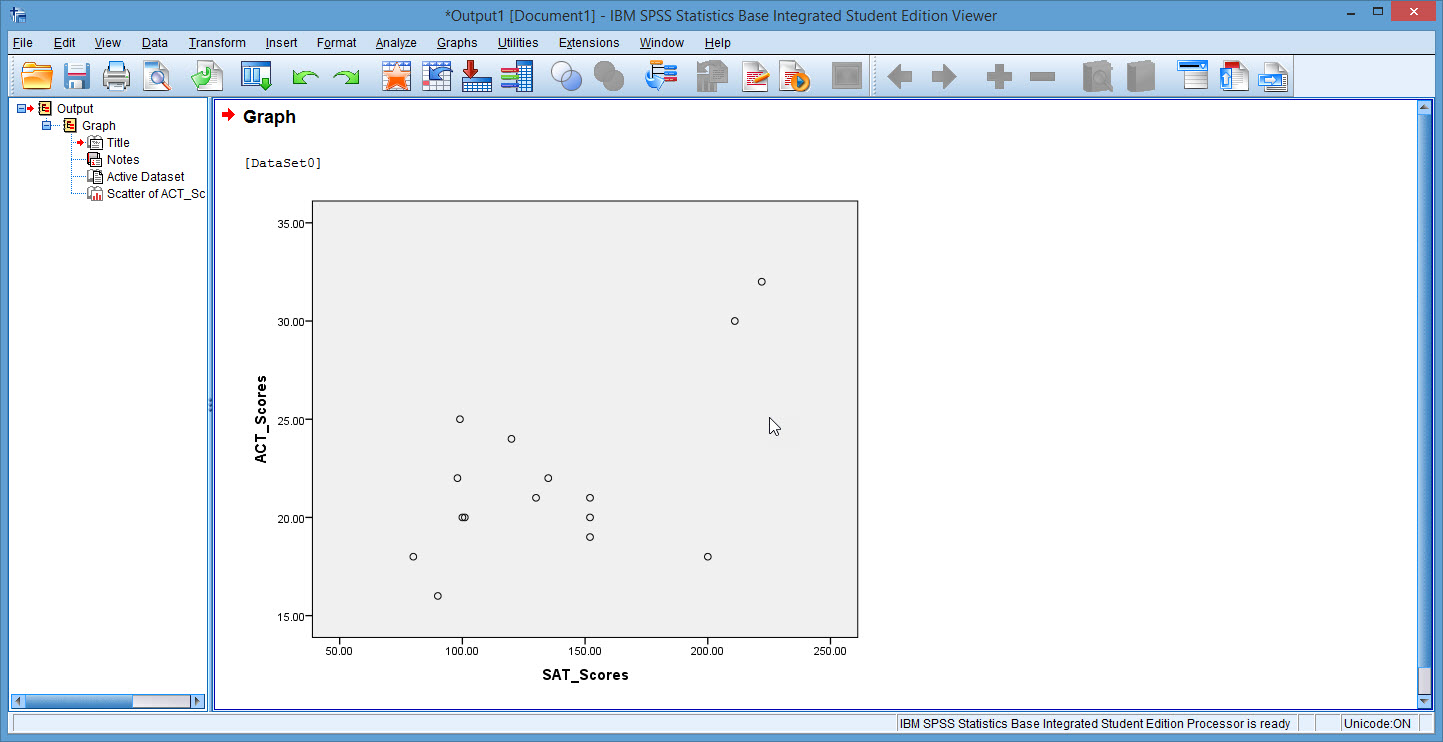Collapse the Graph tree node
The height and width of the screenshot is (742, 1443).
(46, 125)
